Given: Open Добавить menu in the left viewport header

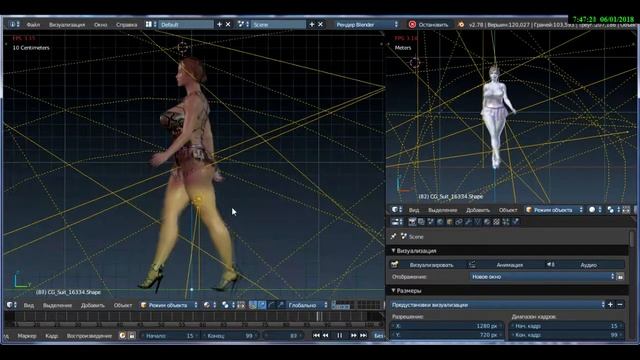Looking at the screenshot, I should click(93, 305).
